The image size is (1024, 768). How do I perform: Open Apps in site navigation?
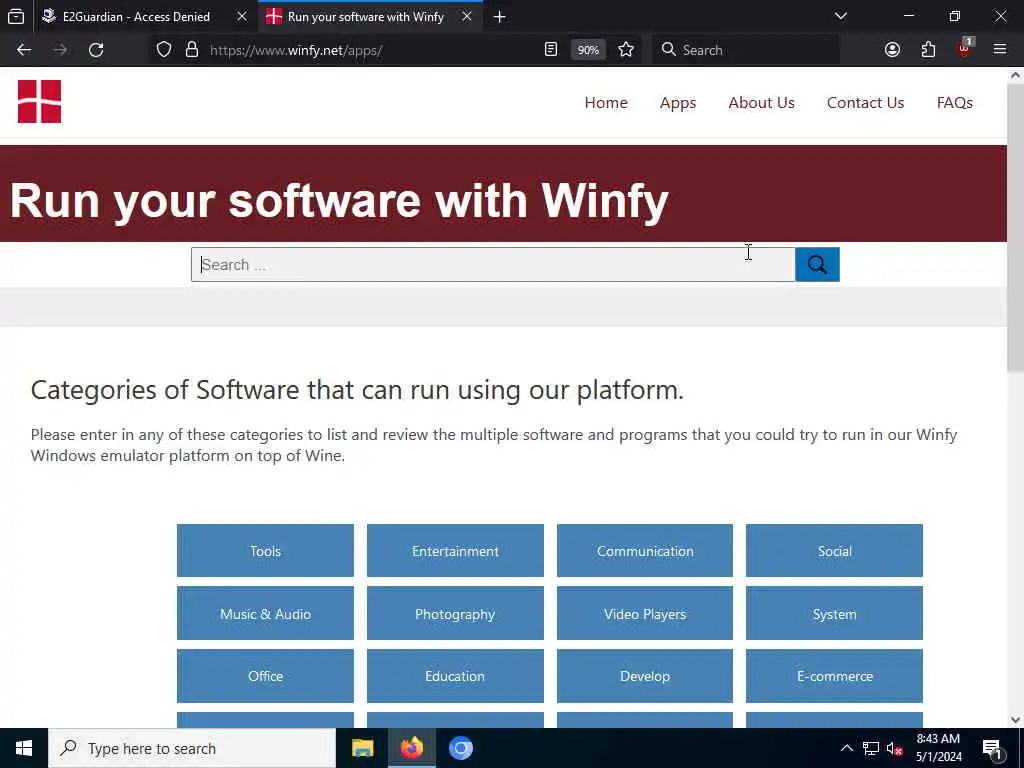[x=678, y=103]
